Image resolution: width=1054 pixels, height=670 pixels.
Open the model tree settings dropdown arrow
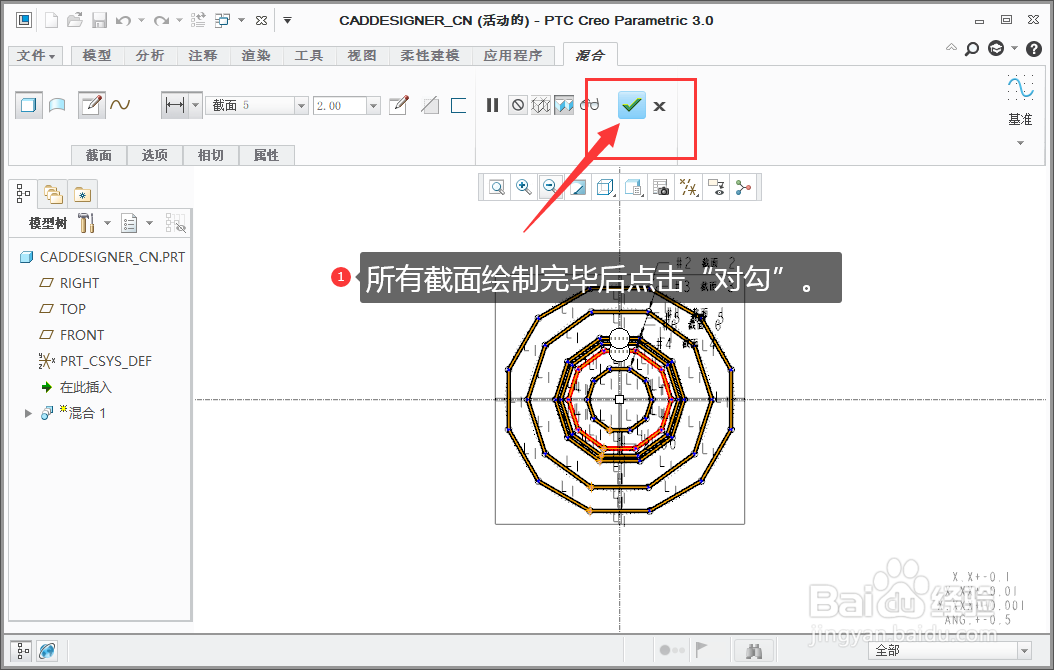(x=107, y=223)
